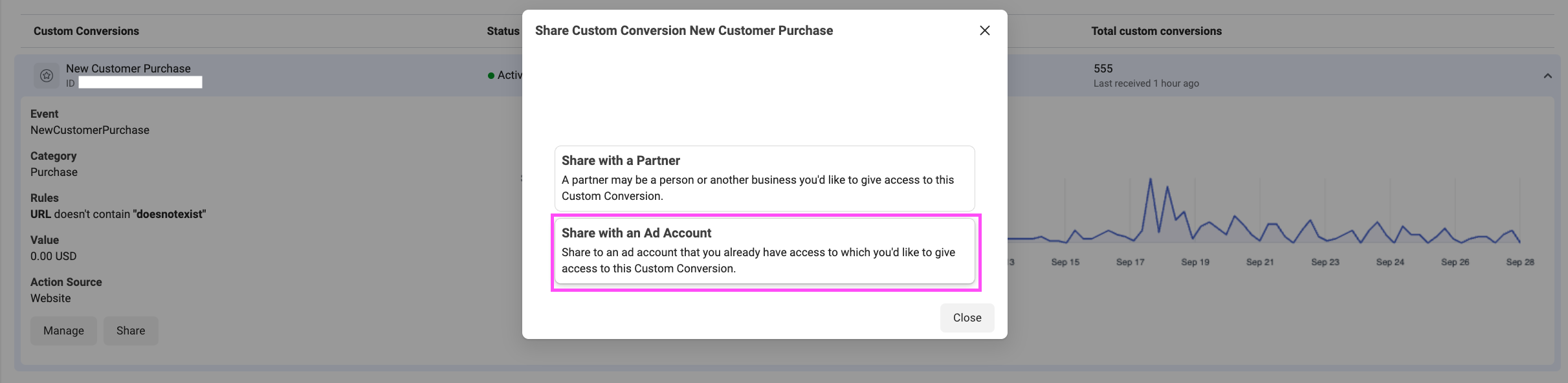Click the Close button in the dialog

click(967, 318)
